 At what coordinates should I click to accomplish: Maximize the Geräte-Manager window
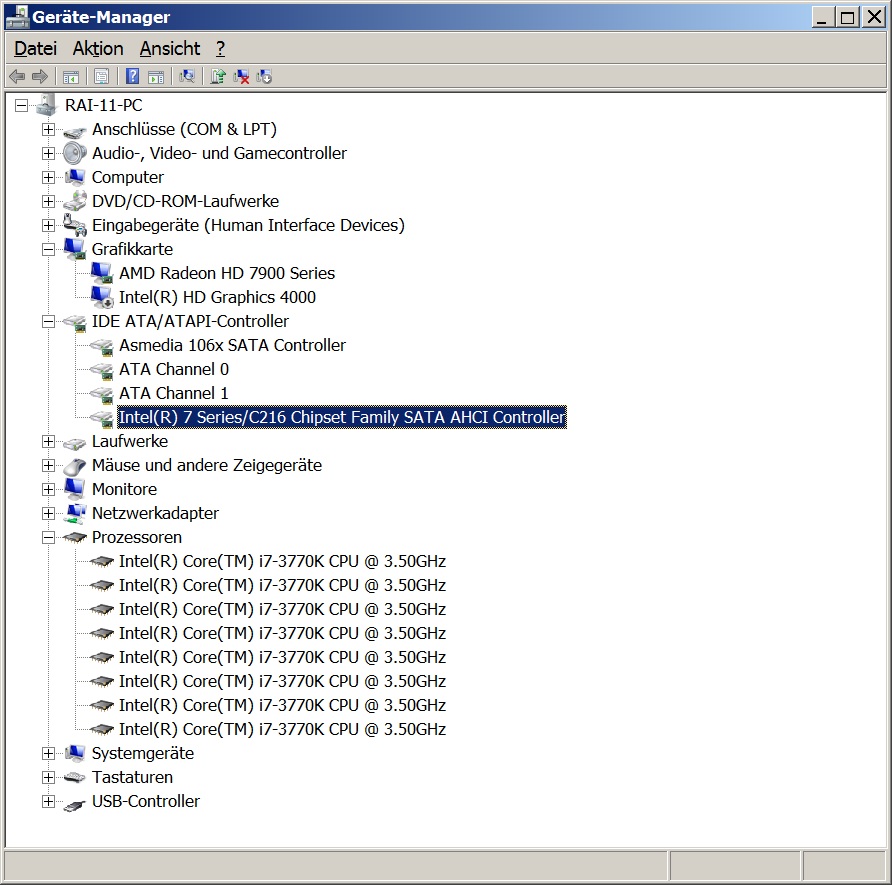coord(847,17)
